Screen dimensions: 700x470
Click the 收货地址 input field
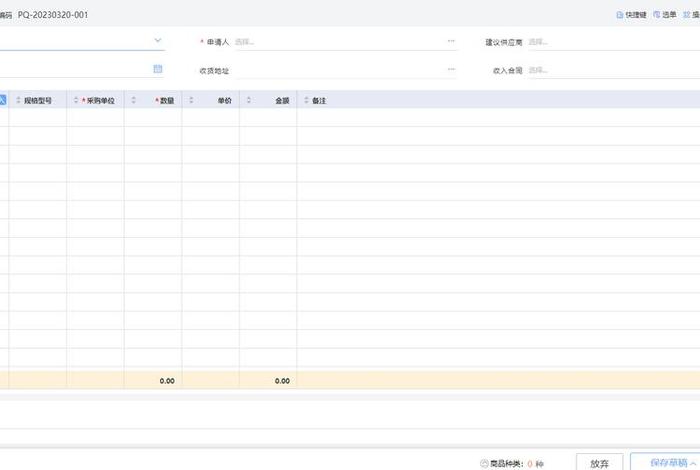click(340, 70)
